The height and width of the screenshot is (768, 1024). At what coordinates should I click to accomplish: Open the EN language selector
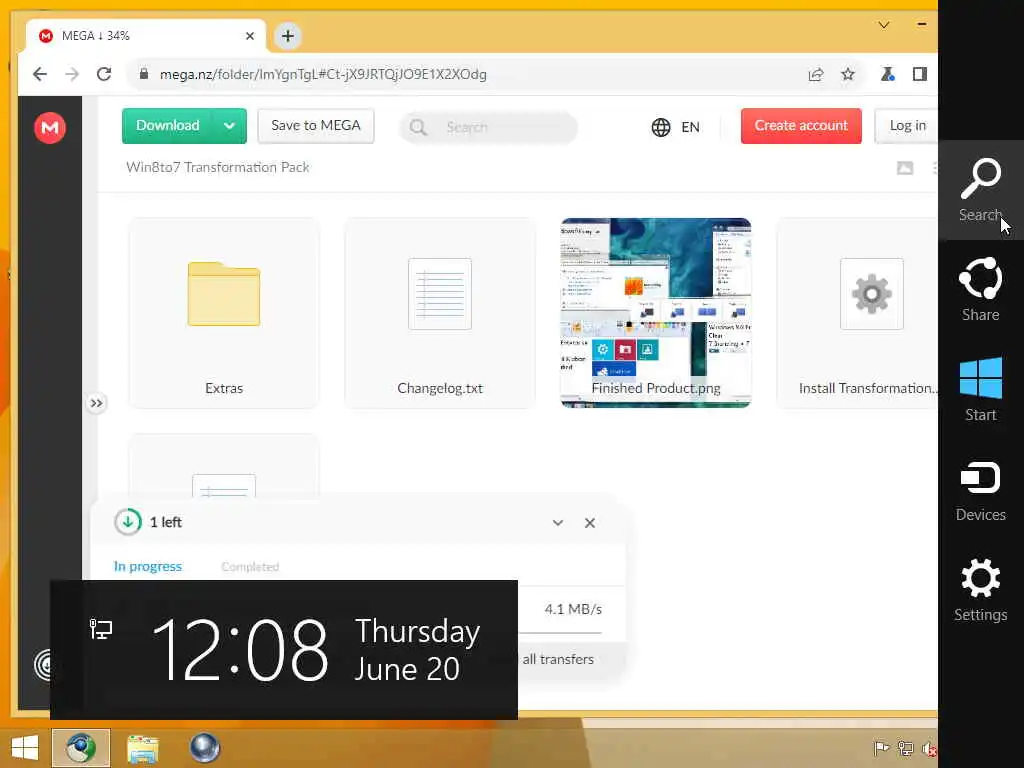(x=675, y=127)
